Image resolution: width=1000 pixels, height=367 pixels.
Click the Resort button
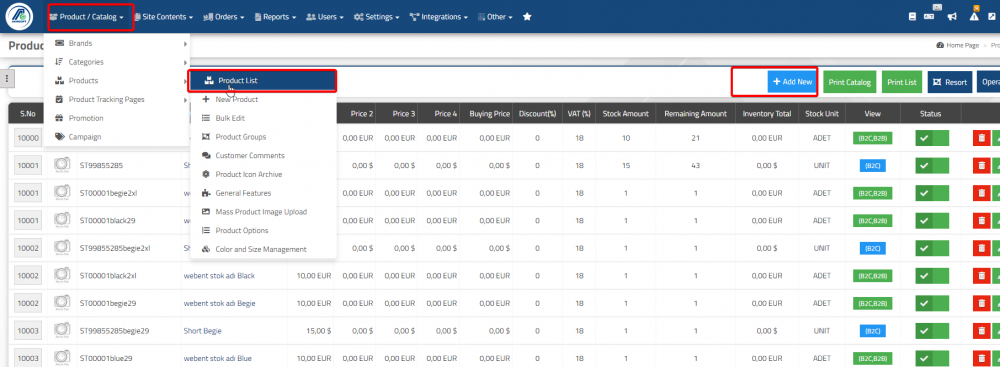click(950, 82)
